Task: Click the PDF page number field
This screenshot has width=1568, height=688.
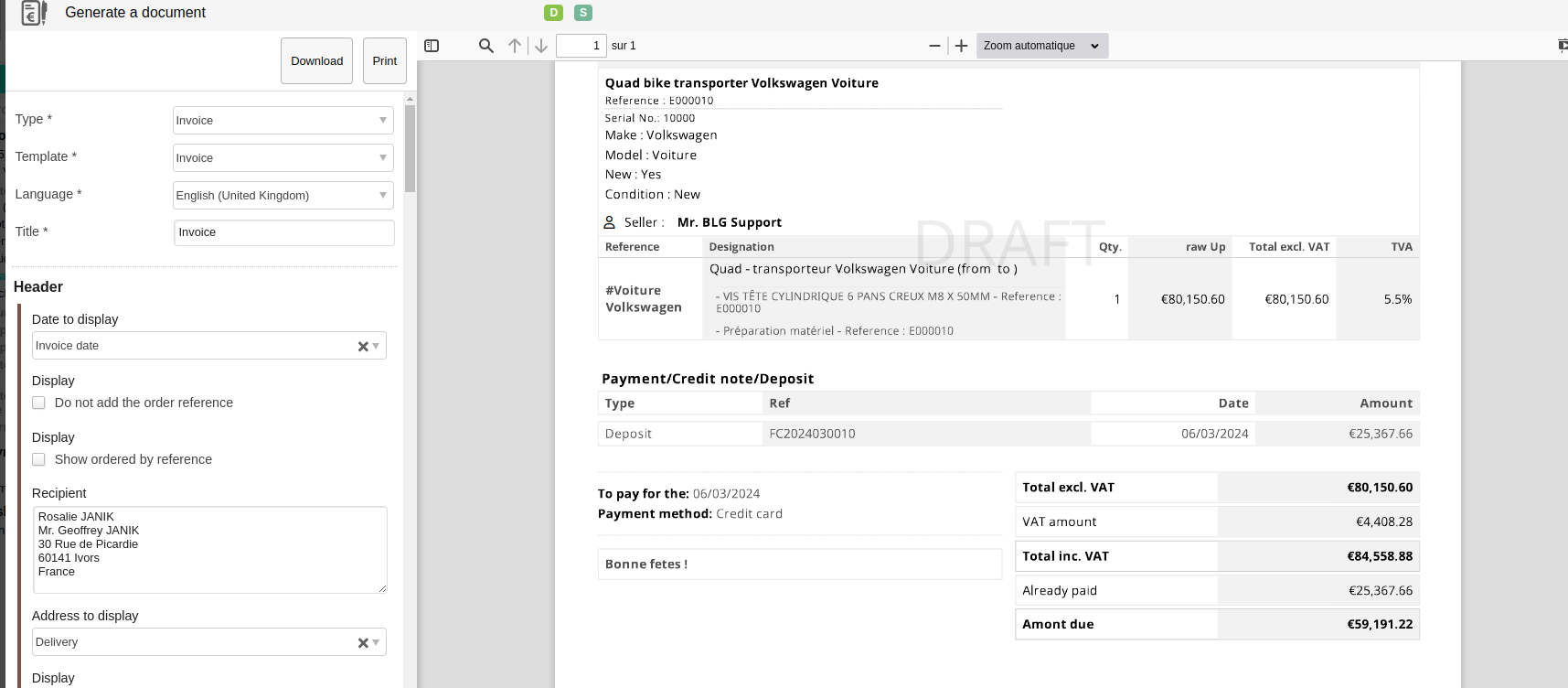Action: [x=581, y=46]
